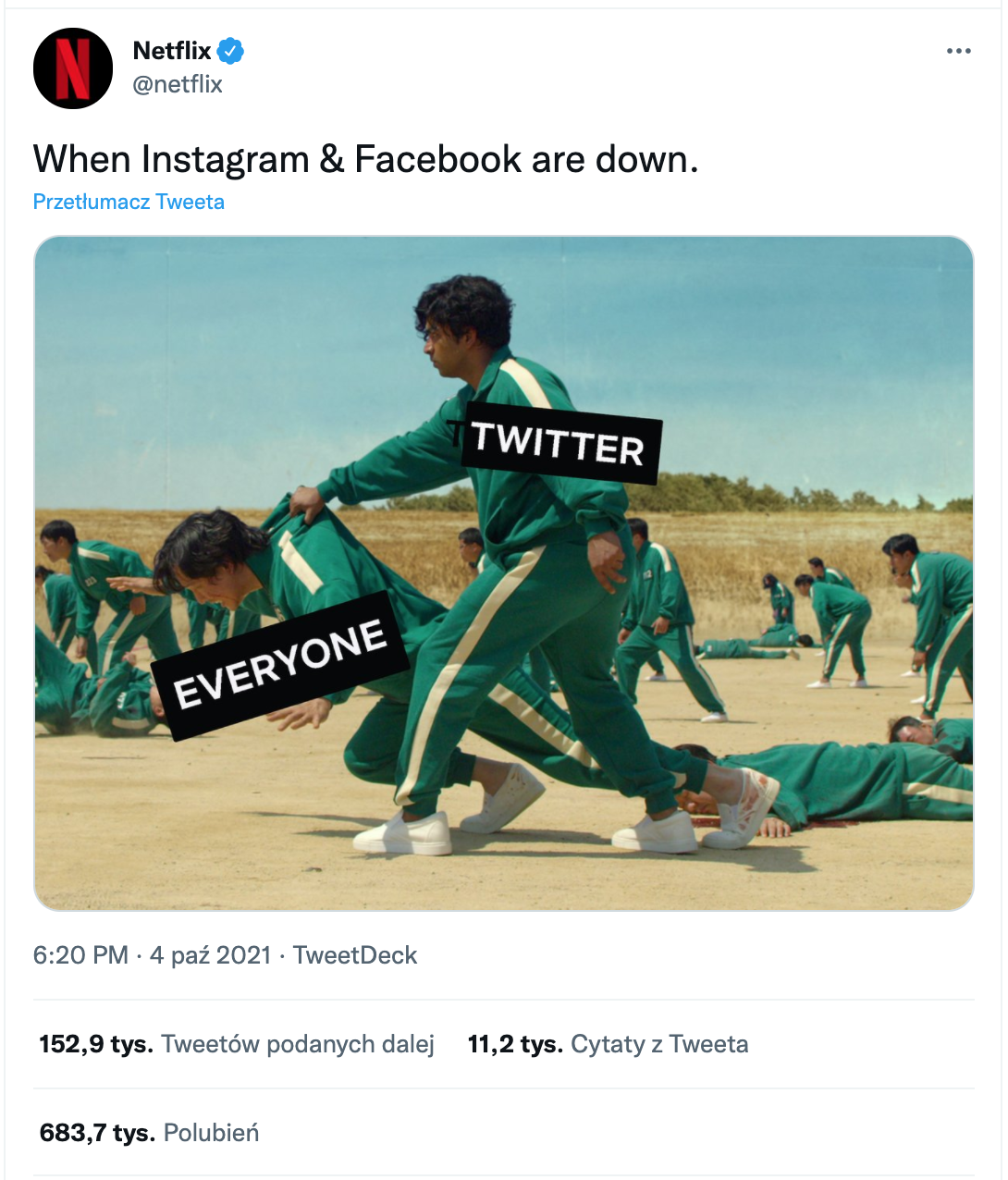The image size is (1008, 1180).
Task: Open the Netflix display name link
Action: (172, 51)
